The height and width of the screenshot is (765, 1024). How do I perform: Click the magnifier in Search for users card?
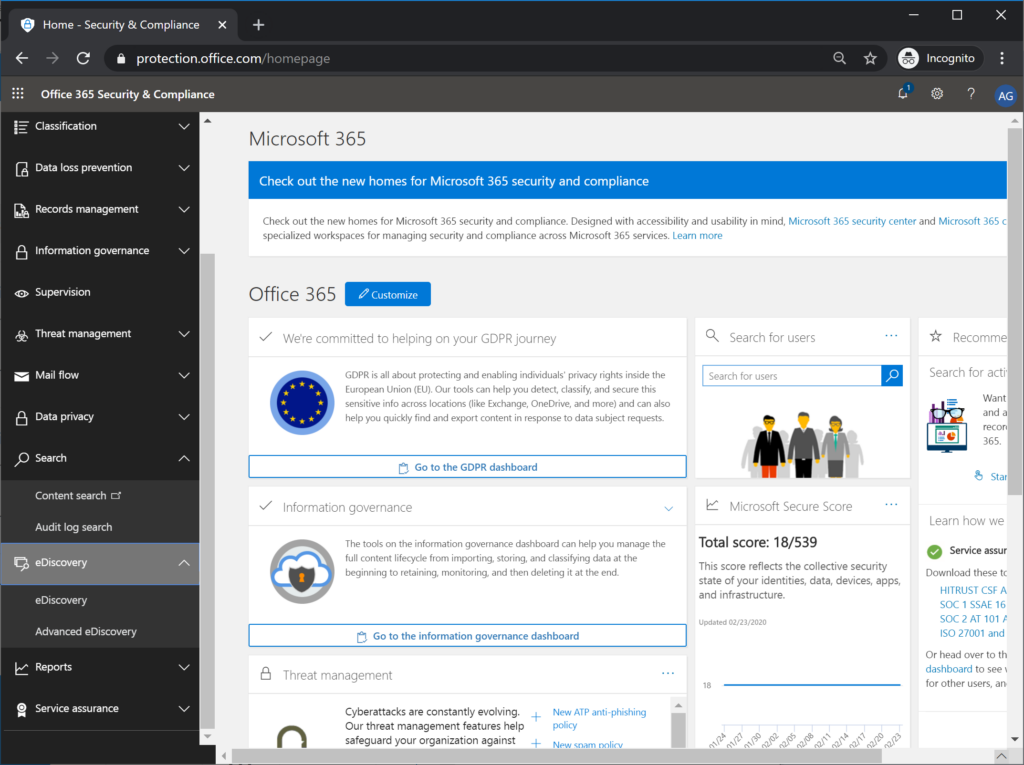[891, 375]
